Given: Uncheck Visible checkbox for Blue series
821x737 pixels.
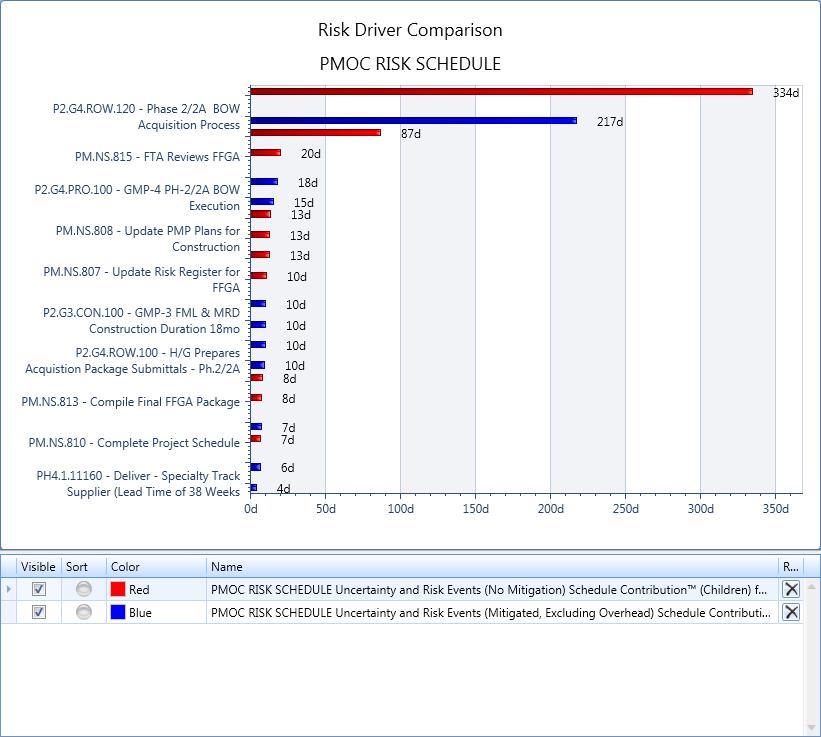Looking at the screenshot, I should tap(39, 613).
